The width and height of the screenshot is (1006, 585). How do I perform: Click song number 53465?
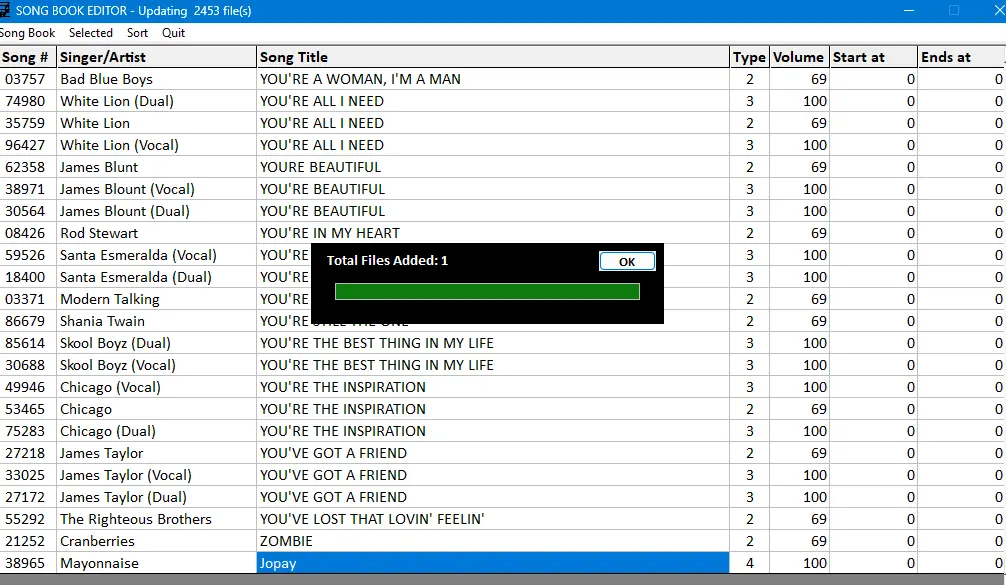tap(28, 409)
